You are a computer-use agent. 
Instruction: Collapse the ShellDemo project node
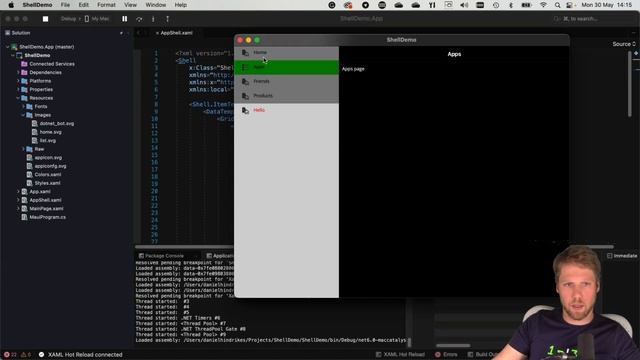click(x=13, y=56)
